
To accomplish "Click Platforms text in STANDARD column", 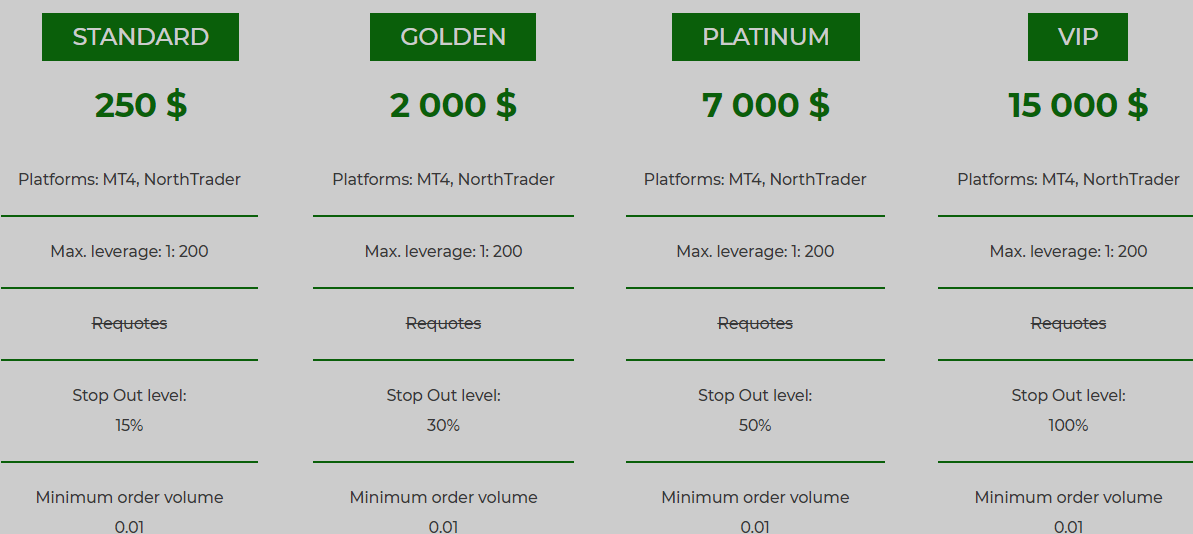I will (129, 180).
